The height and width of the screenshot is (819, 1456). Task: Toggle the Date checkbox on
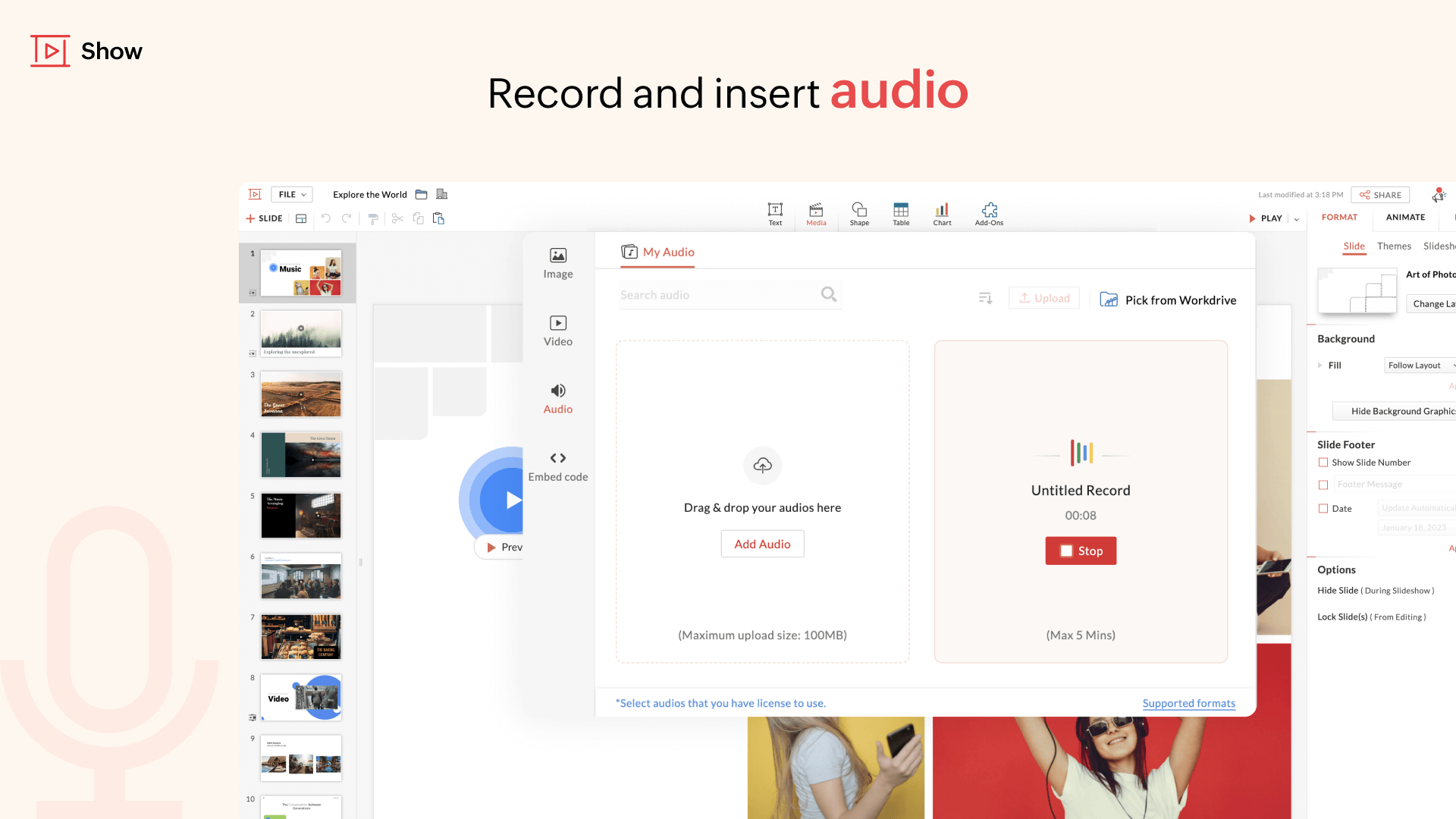pos(1323,508)
